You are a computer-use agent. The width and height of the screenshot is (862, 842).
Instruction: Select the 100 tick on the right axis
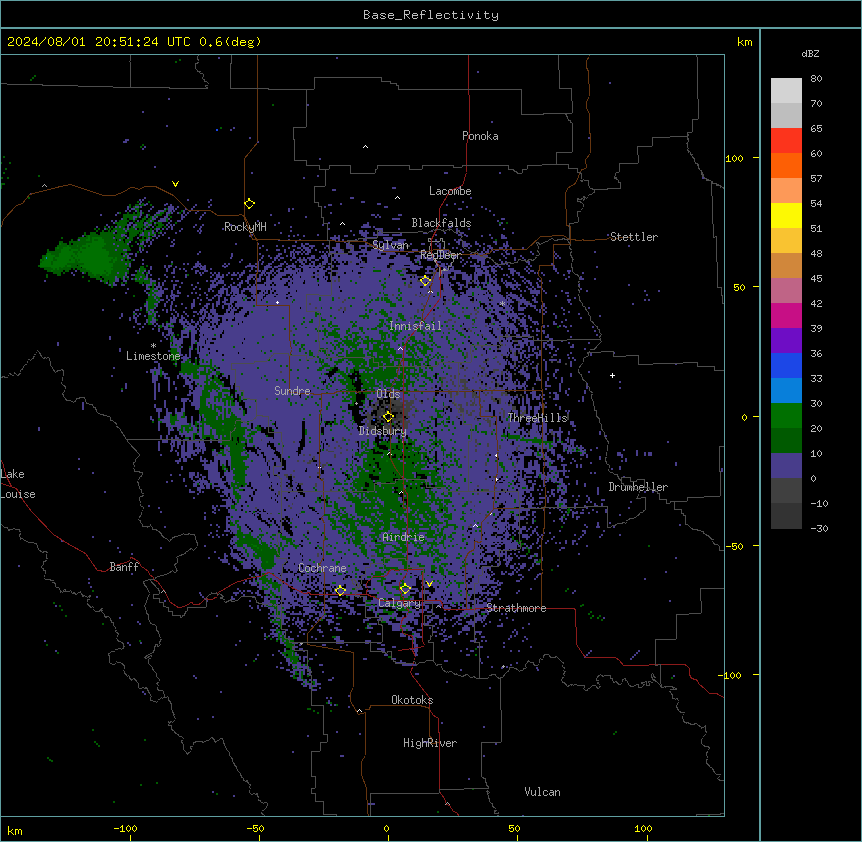pyautogui.click(x=734, y=158)
